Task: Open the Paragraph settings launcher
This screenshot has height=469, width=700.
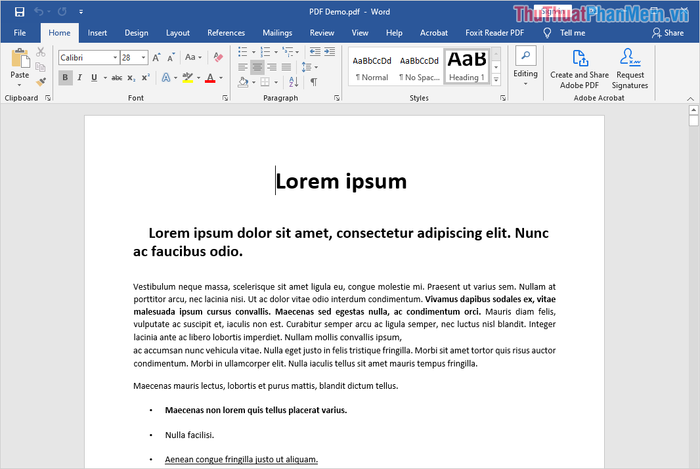Action: point(337,98)
